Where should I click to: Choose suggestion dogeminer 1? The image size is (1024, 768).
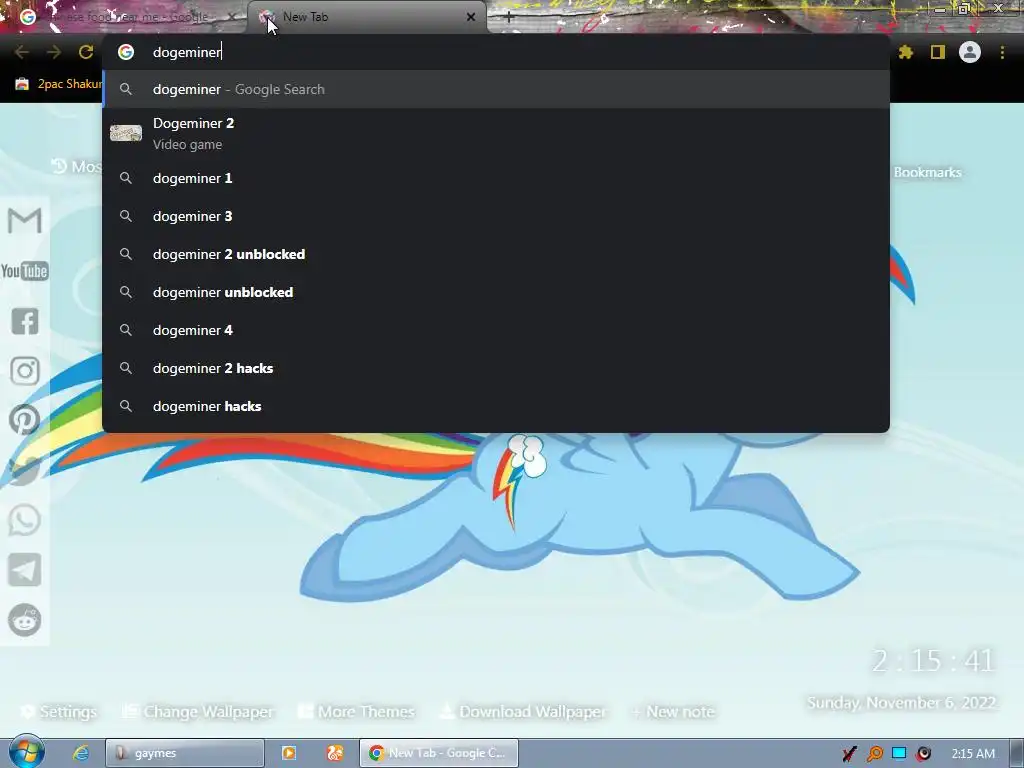coord(496,178)
